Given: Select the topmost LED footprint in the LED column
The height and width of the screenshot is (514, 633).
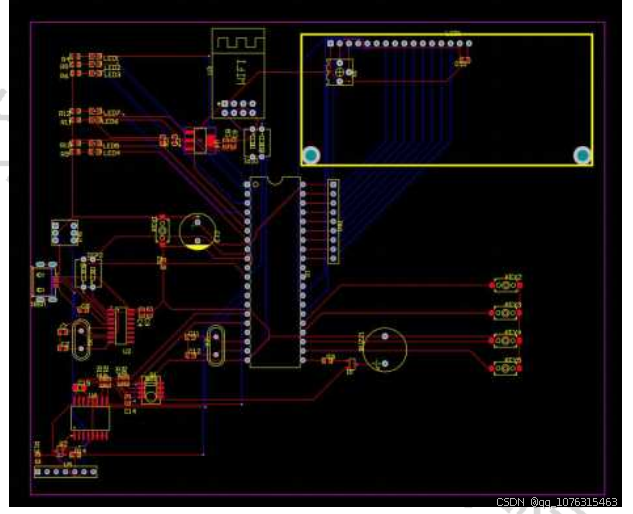Looking at the screenshot, I should tap(95, 57).
